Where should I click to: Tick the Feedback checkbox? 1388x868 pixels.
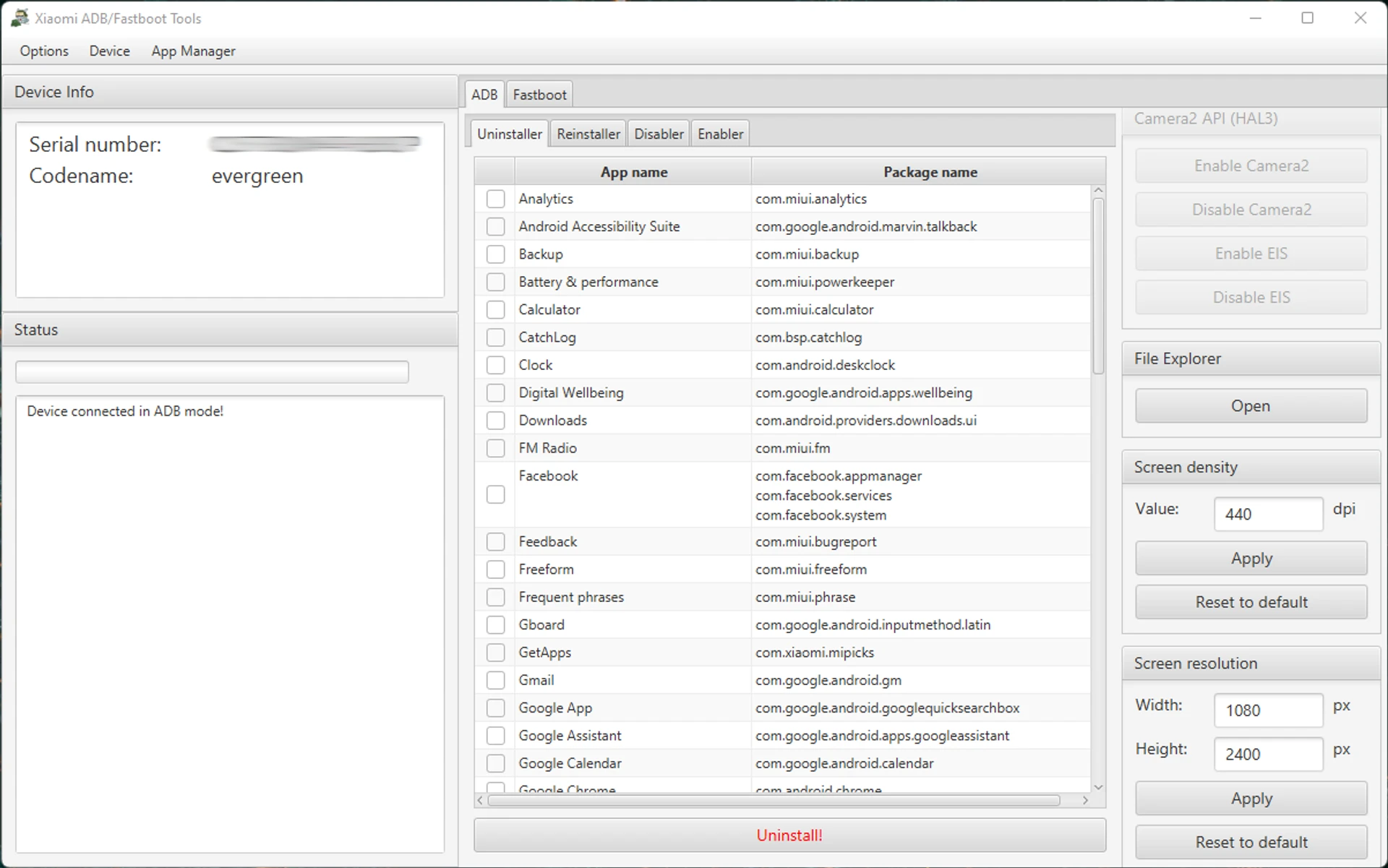495,541
